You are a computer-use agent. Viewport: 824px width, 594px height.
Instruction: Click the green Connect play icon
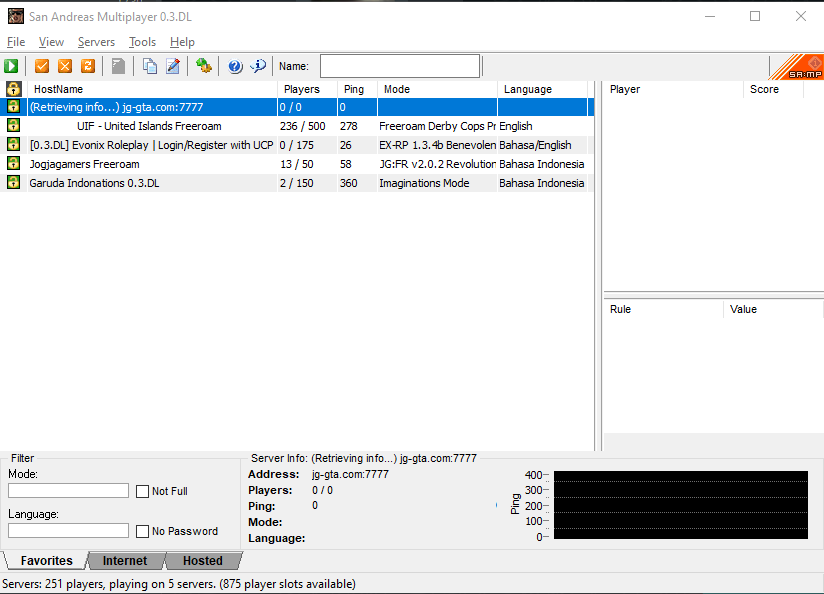(x=11, y=66)
